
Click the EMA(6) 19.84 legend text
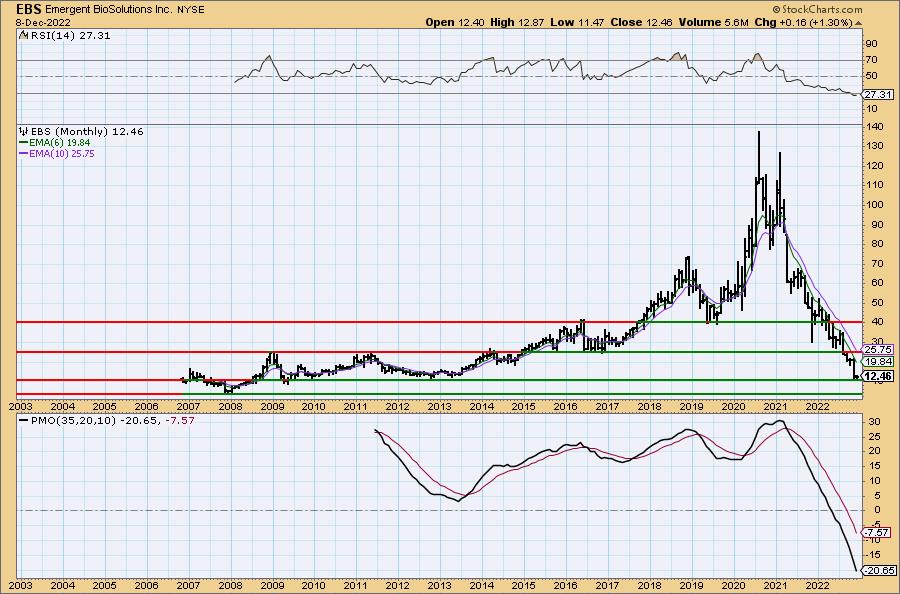pyautogui.click(x=60, y=142)
